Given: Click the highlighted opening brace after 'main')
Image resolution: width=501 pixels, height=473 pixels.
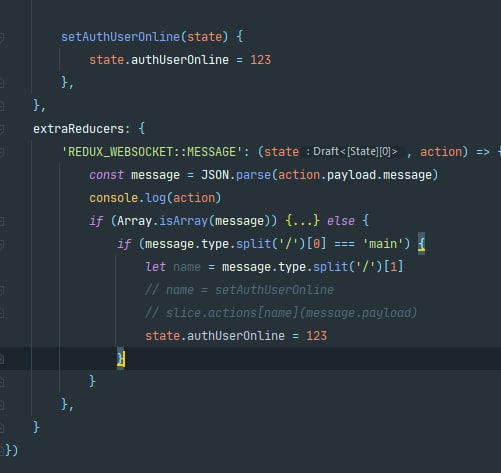Looking at the screenshot, I should click(421, 244).
